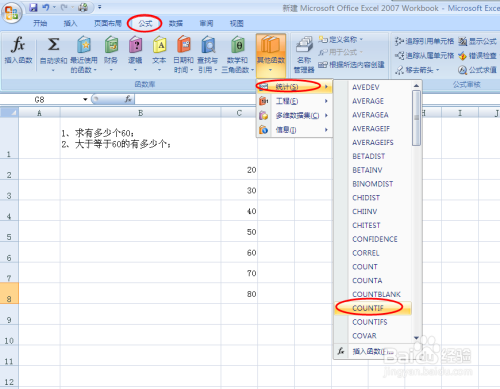The image size is (500, 389).
Task: Click the More Functions (其他函数) button
Action: pos(271,55)
